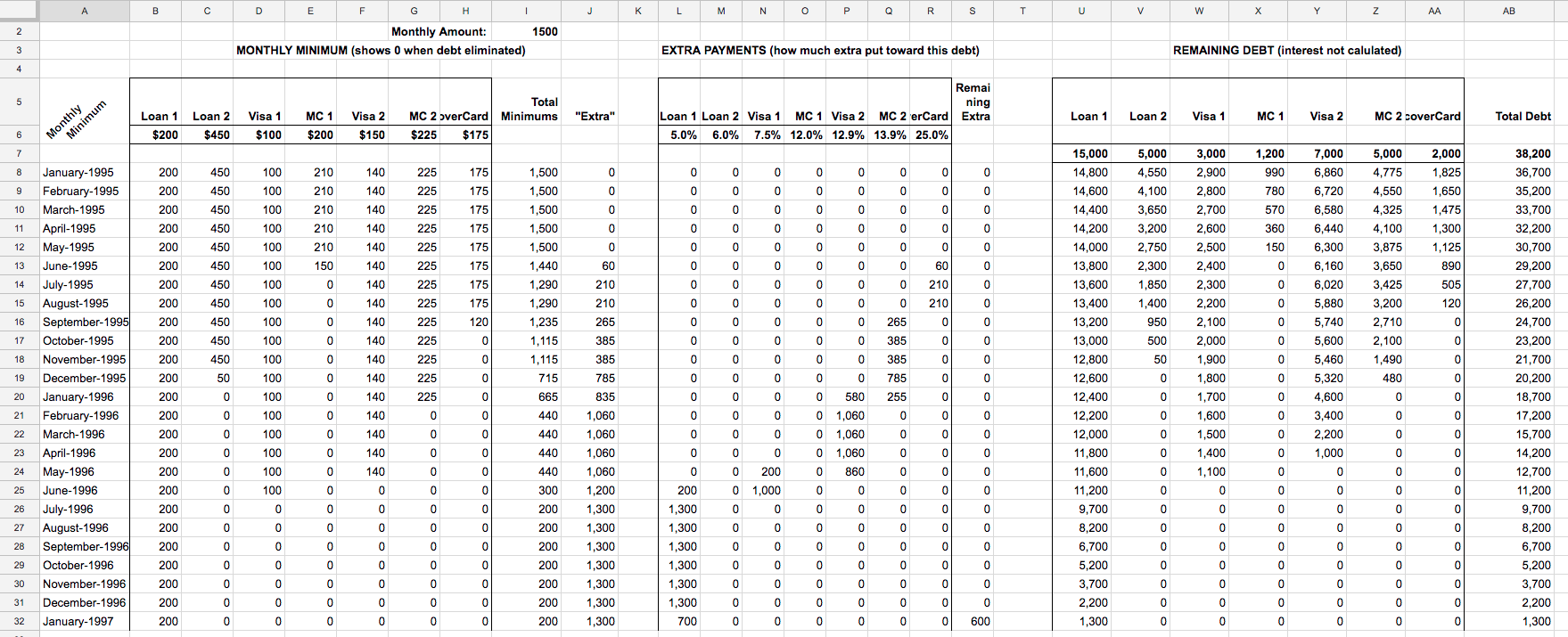
Task: Select April-1996 Visa 2 balance '1,000'
Action: [x=1317, y=453]
